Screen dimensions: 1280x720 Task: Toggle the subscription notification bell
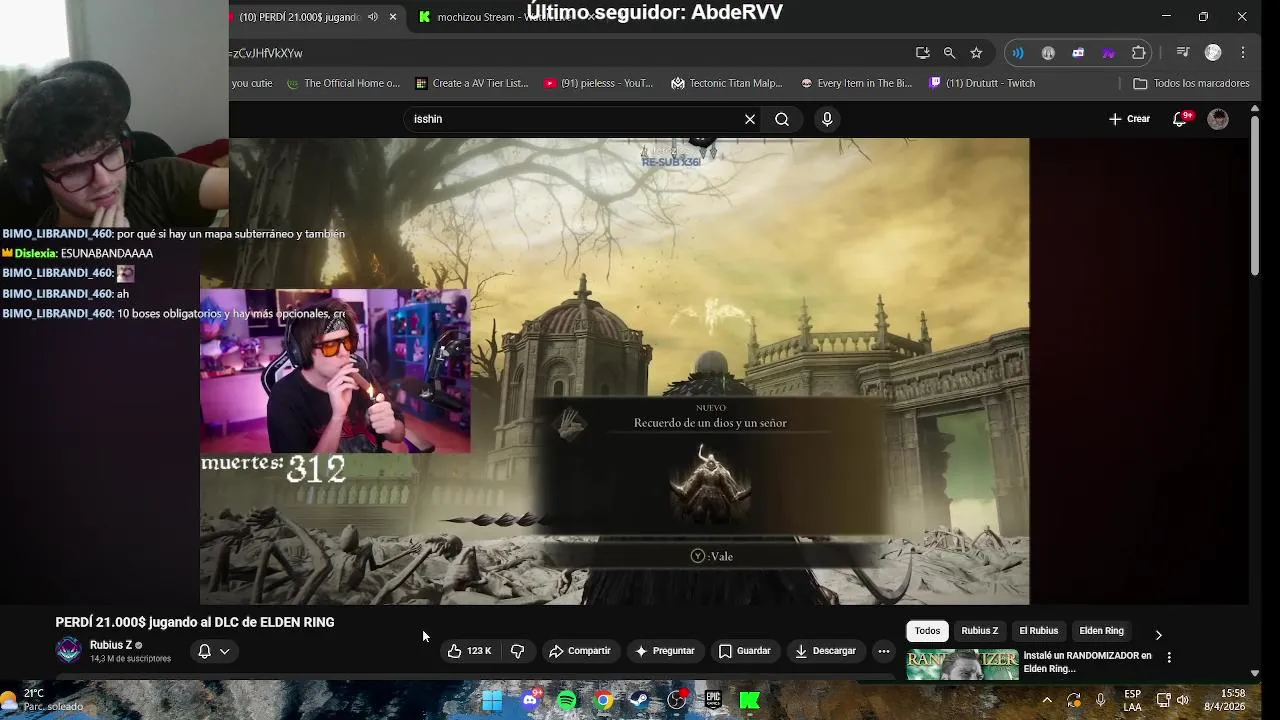pyautogui.click(x=204, y=651)
